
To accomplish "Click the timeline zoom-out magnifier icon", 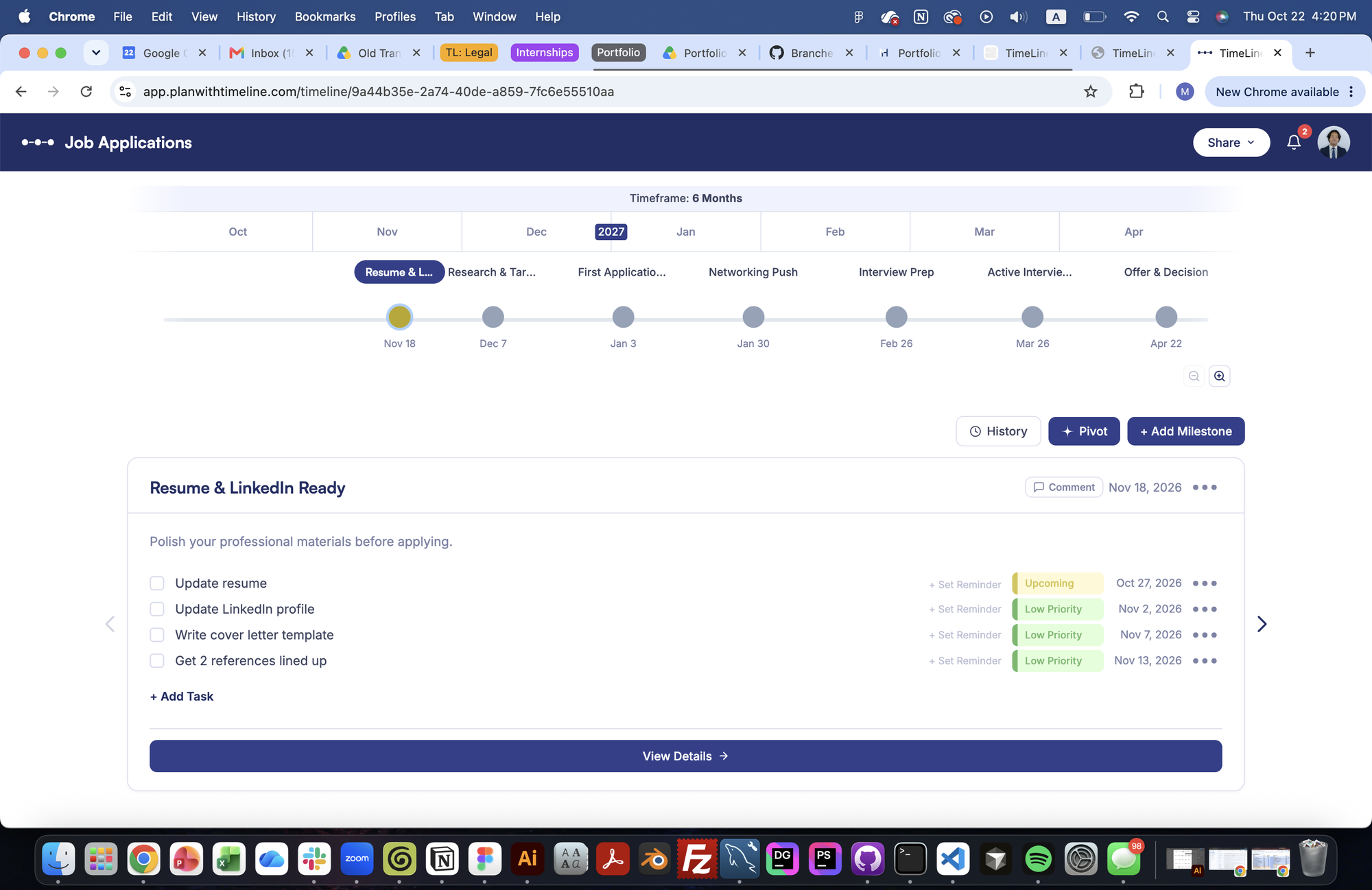I will 1194,376.
